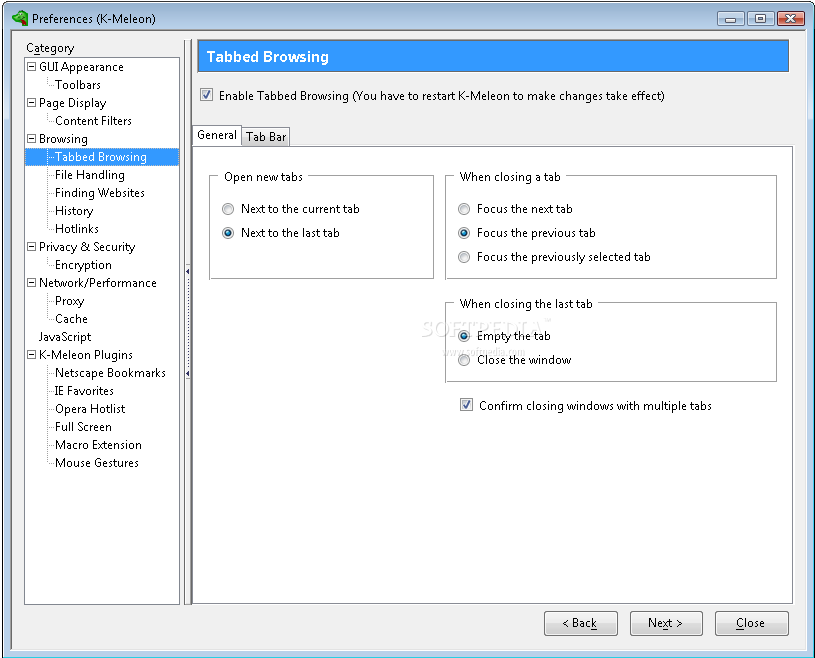Toggle Confirm closing windows with multiple tabs

pos(466,405)
